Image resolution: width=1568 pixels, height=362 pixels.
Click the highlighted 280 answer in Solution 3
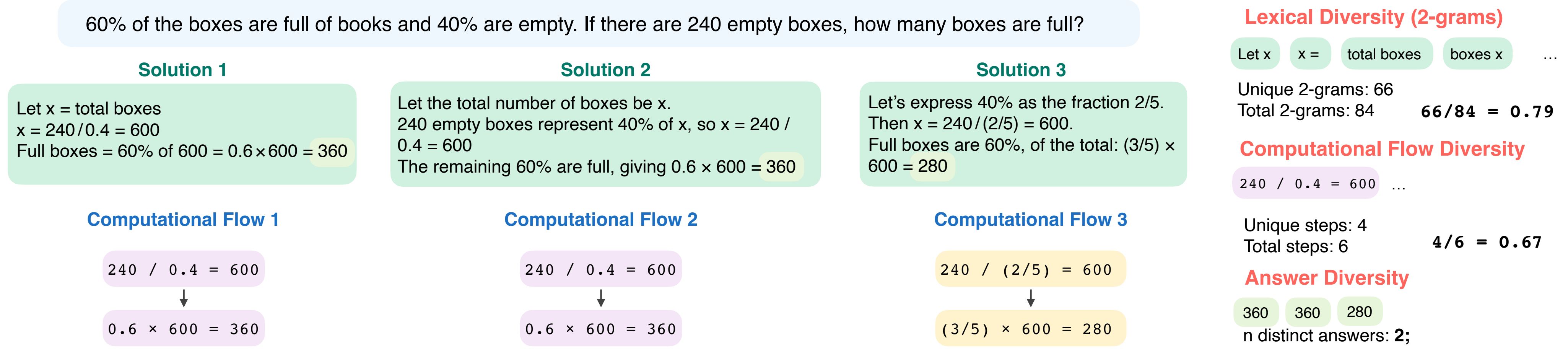coord(932,166)
